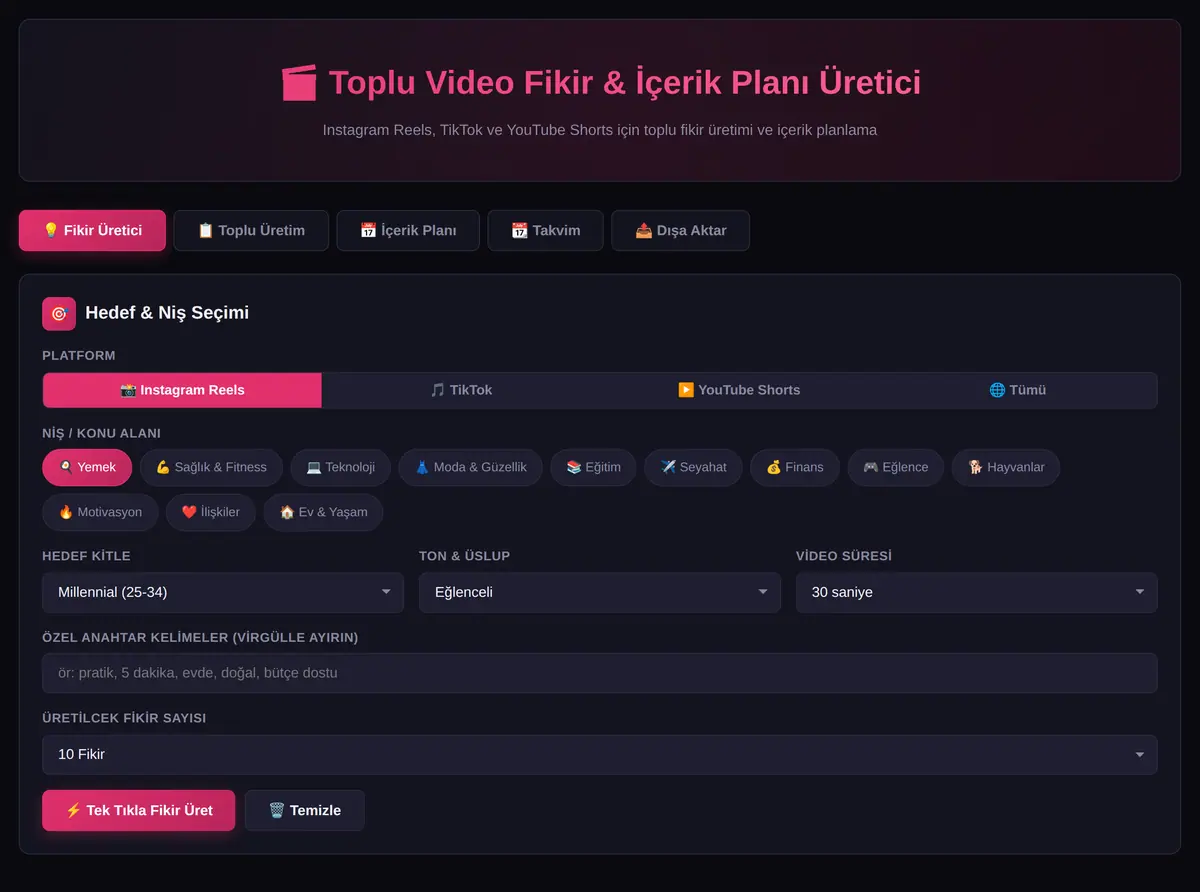This screenshot has width=1200, height=892.
Task: Select Tümü platform option
Action: click(1017, 390)
